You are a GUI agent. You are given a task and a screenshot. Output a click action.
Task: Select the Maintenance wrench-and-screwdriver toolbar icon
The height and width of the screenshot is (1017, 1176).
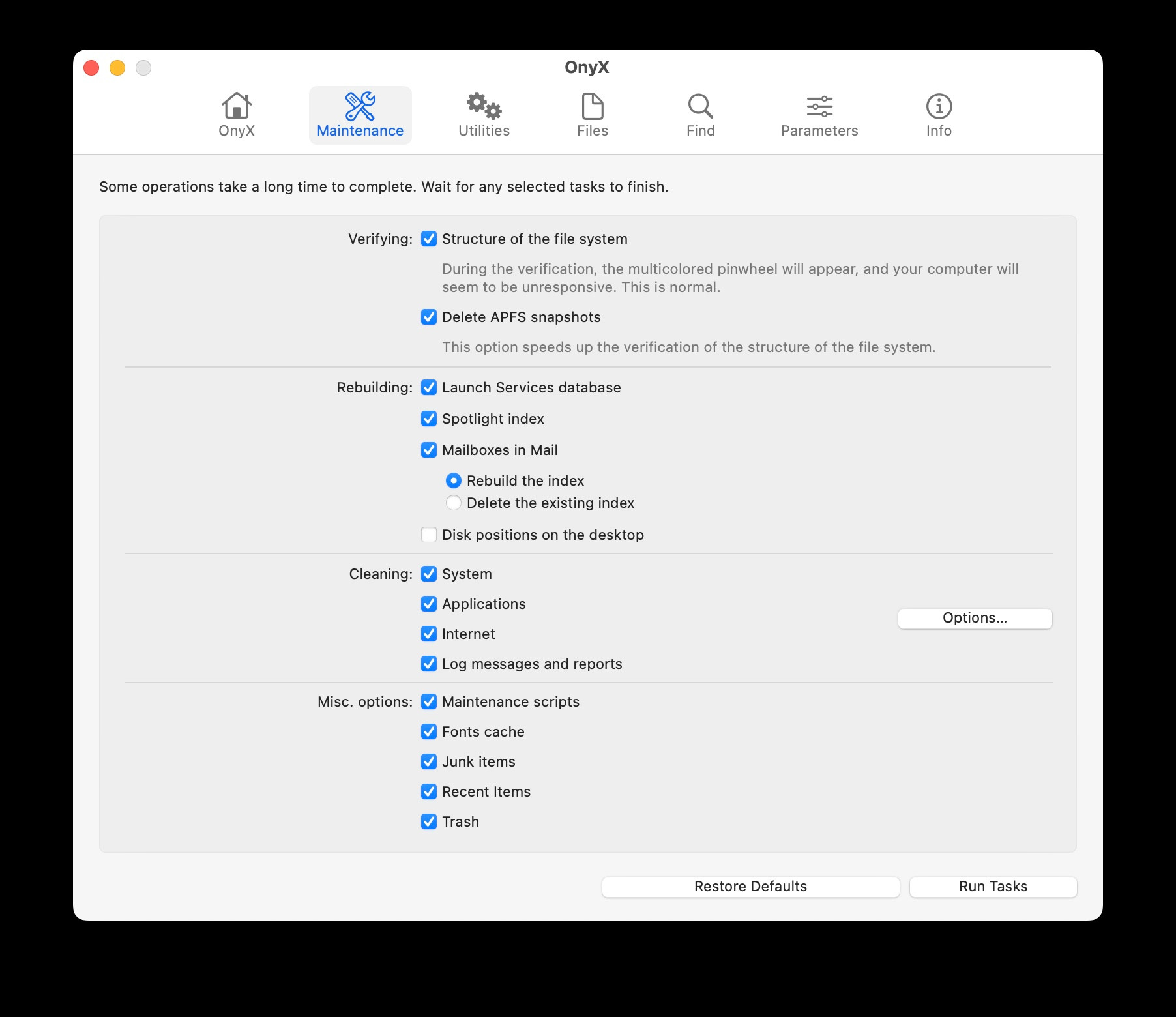point(360,115)
